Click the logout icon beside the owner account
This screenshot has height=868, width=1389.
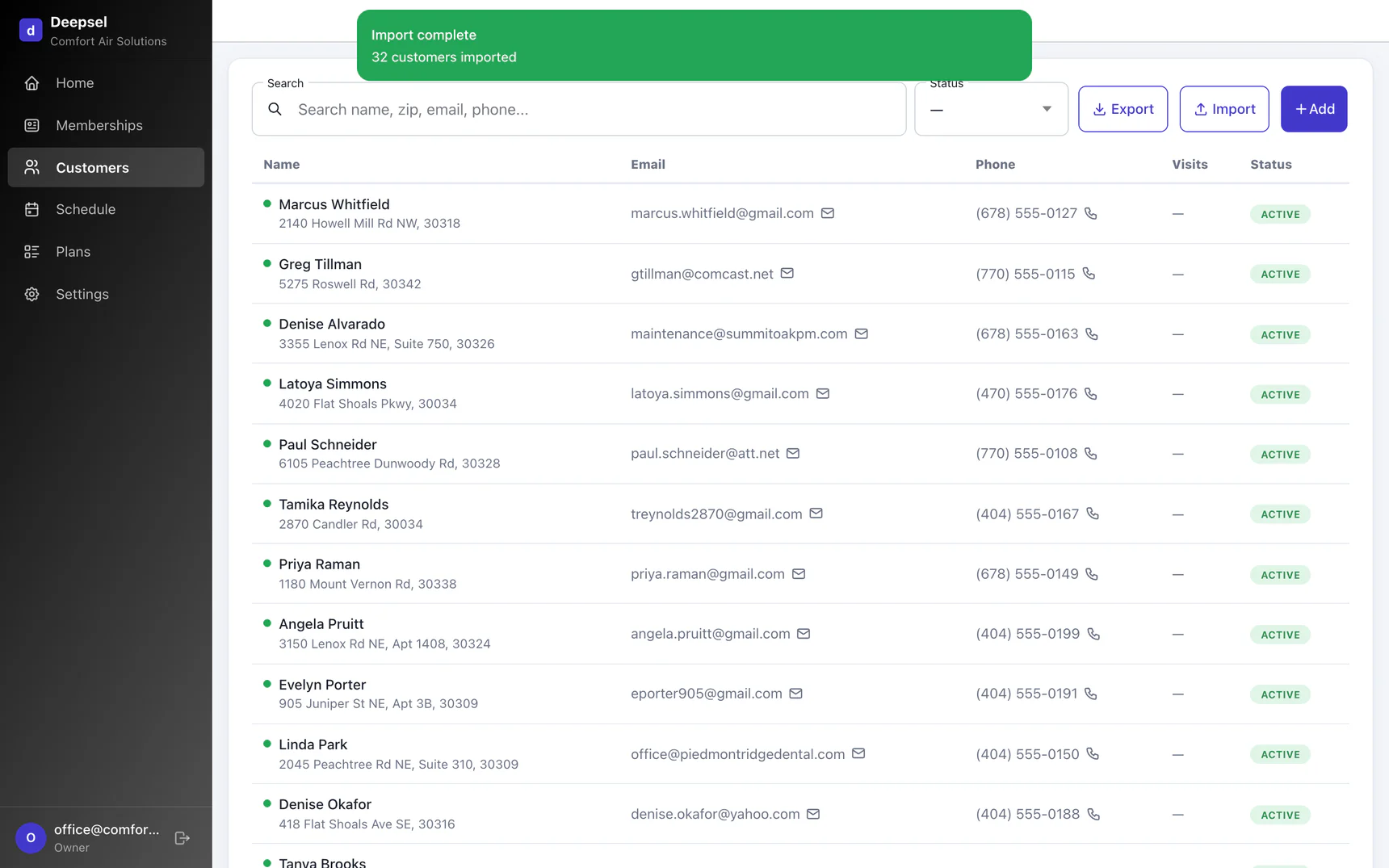point(183,838)
